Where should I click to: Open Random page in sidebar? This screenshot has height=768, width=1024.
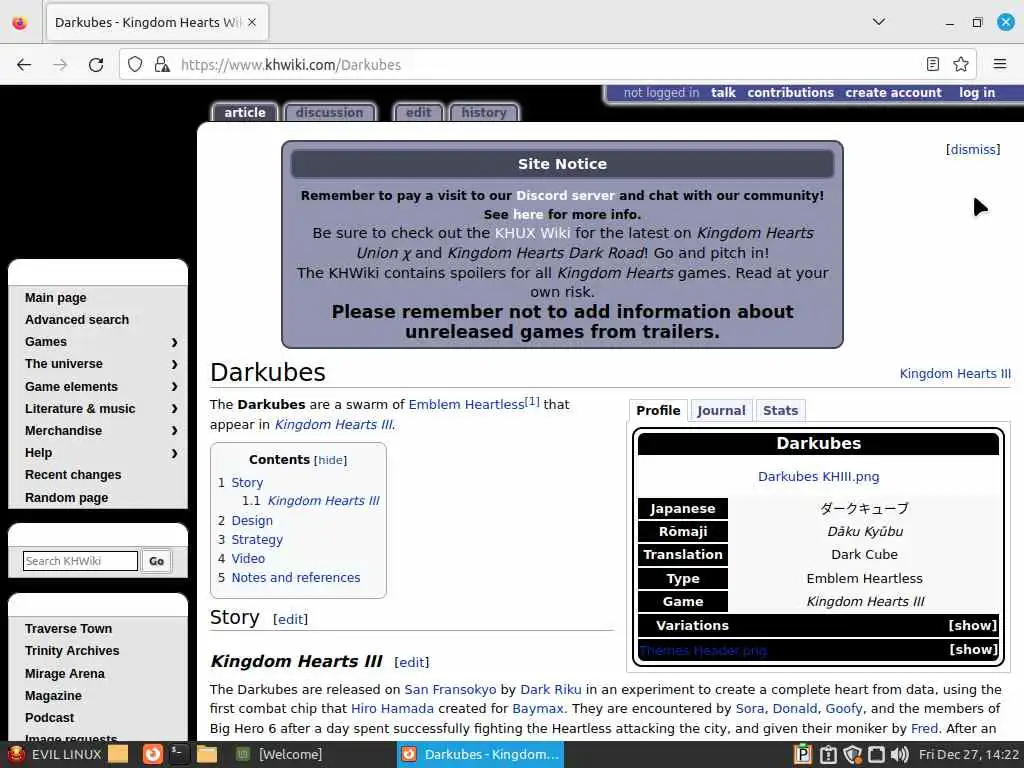[67, 498]
